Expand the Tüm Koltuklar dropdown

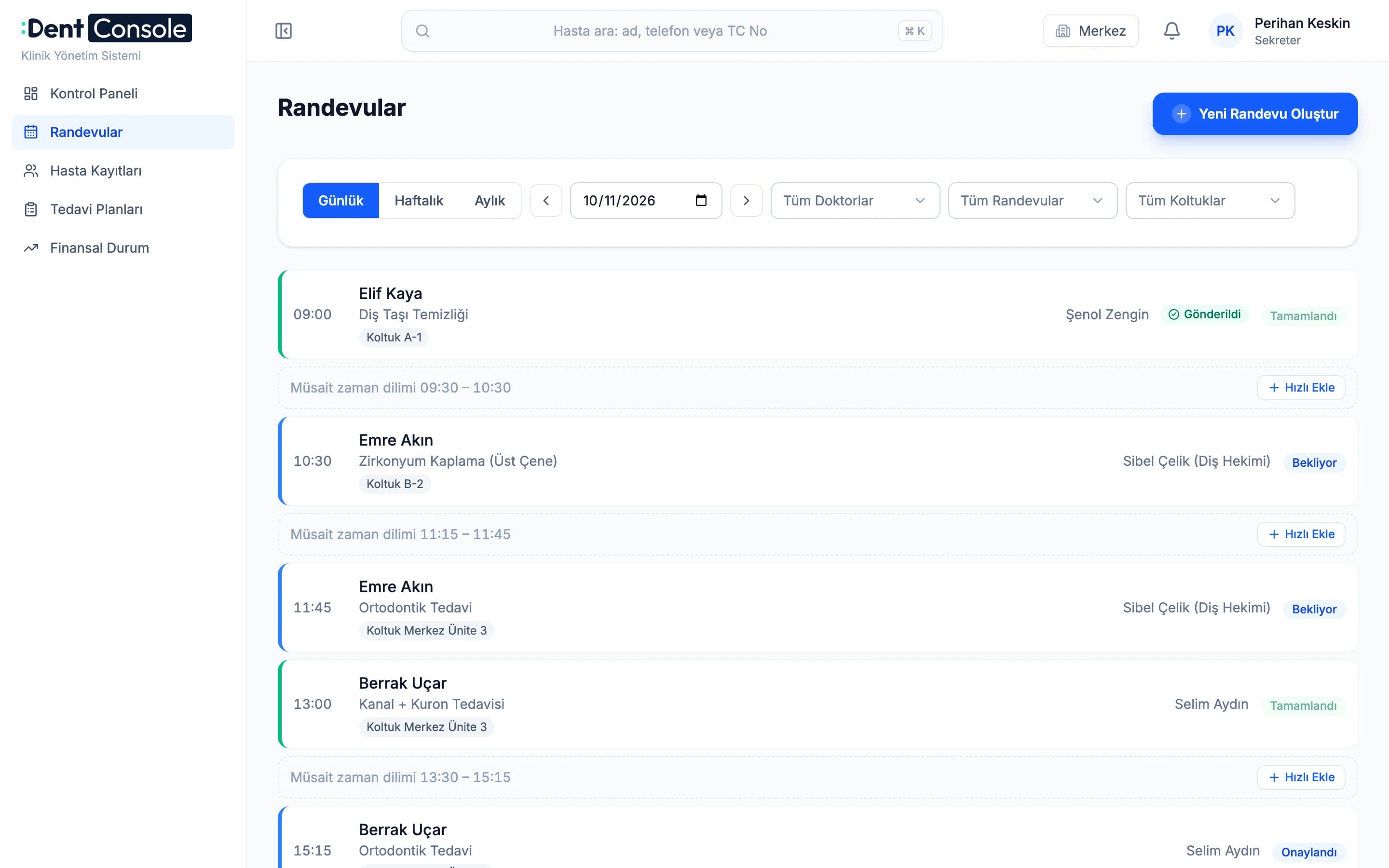point(1210,200)
